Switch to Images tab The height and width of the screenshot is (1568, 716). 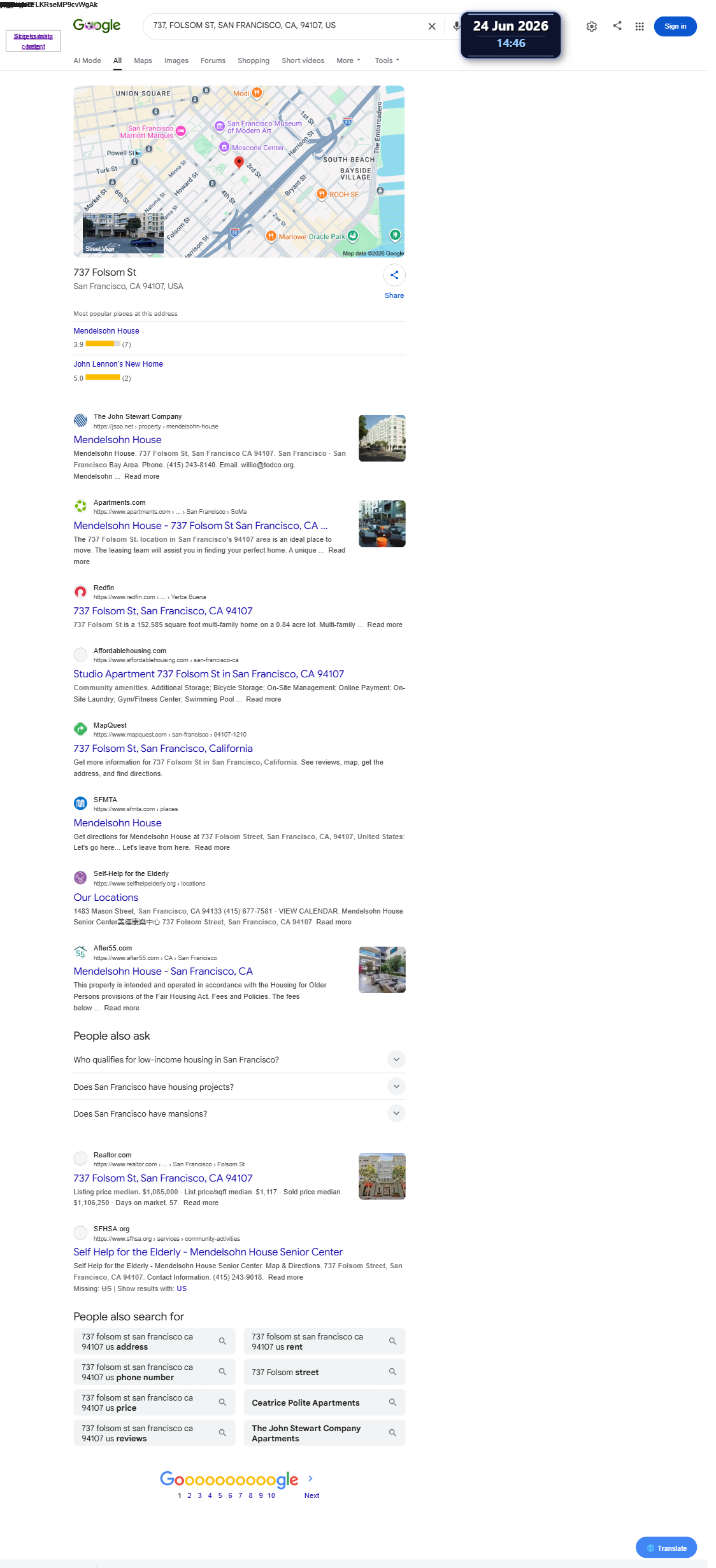[x=176, y=60]
